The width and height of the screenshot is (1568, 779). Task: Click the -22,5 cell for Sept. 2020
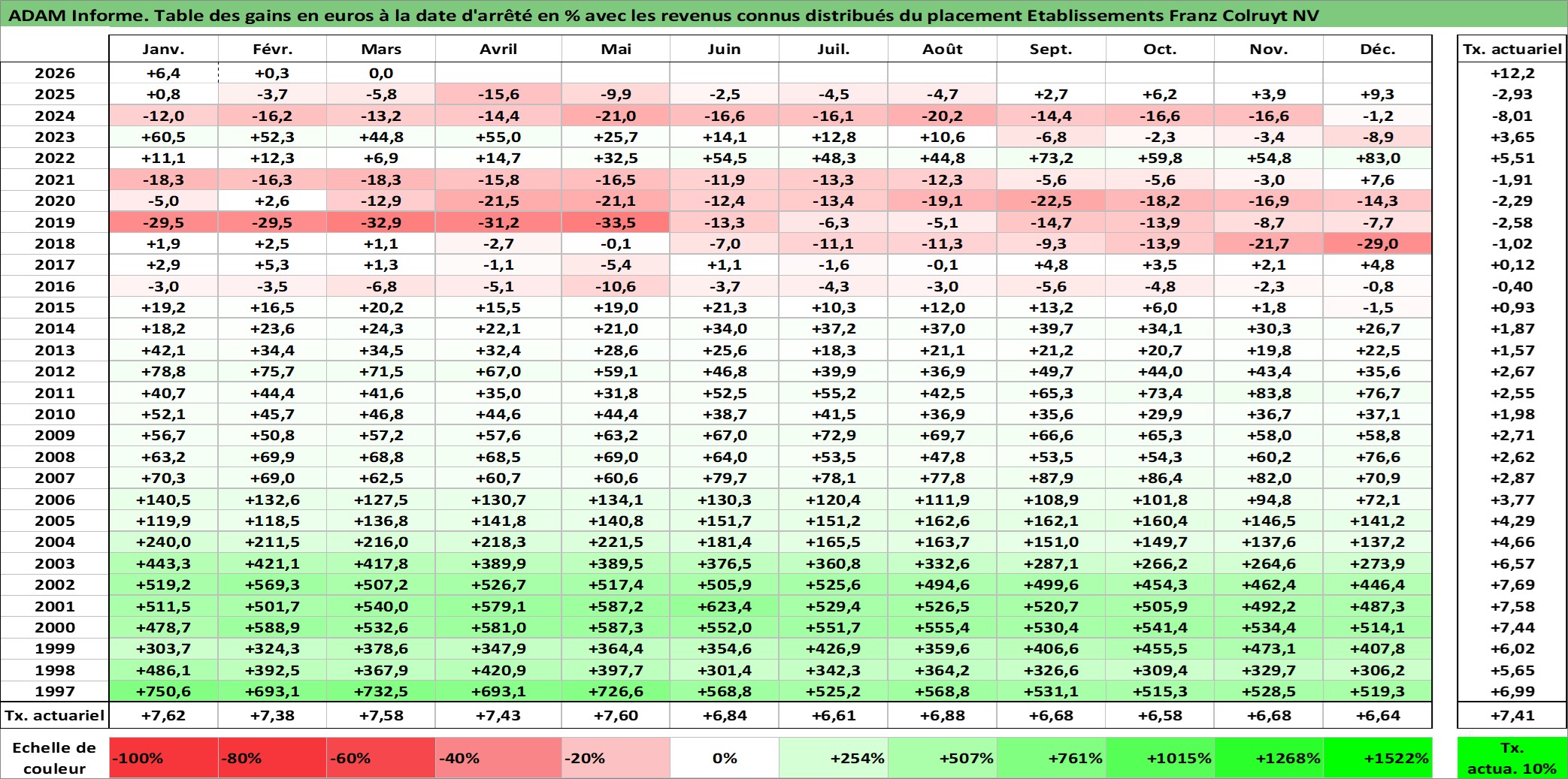point(1051,201)
